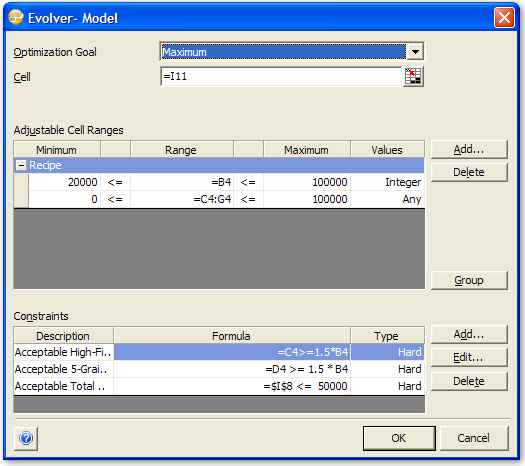The width and height of the screenshot is (525, 466).
Task: Delete the selected adjustable cell range
Action: 469,172
